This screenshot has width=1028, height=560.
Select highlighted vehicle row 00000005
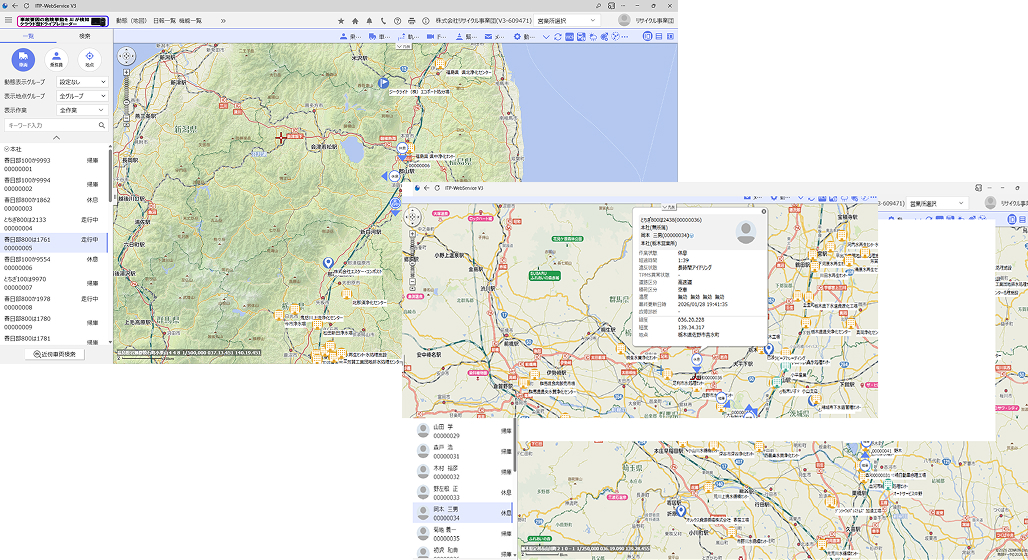click(54, 243)
